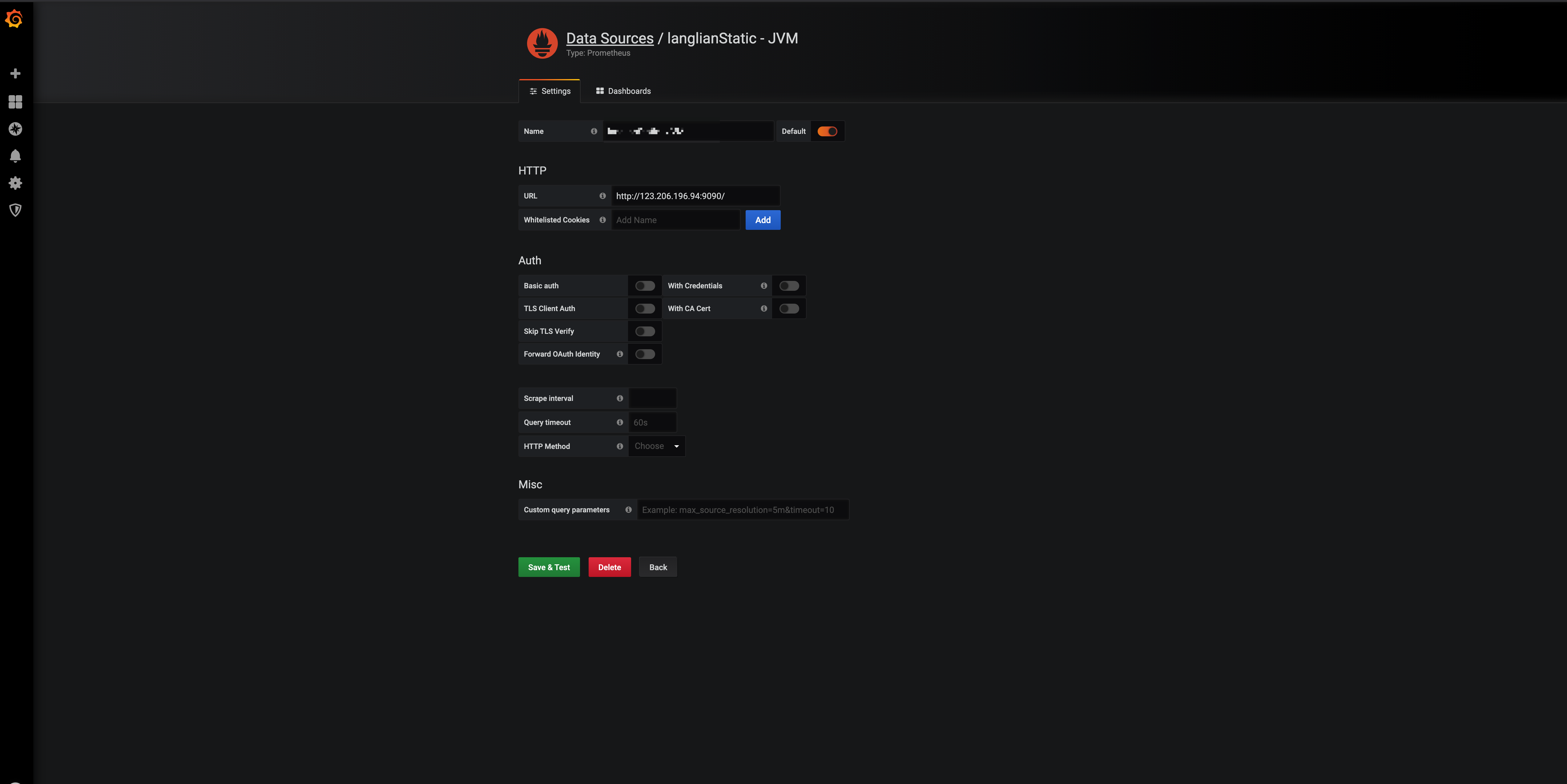Show info tooltip for Scrape interval

619,399
